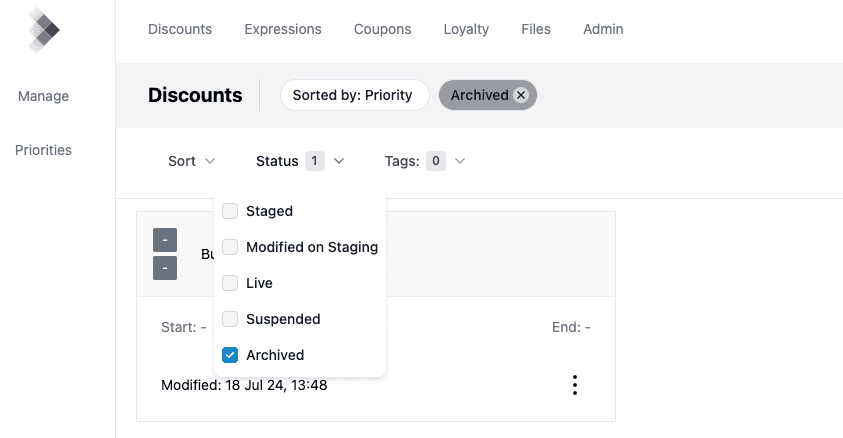This screenshot has height=438, width=843.
Task: Open Priorities in the sidebar
Action: pos(43,150)
